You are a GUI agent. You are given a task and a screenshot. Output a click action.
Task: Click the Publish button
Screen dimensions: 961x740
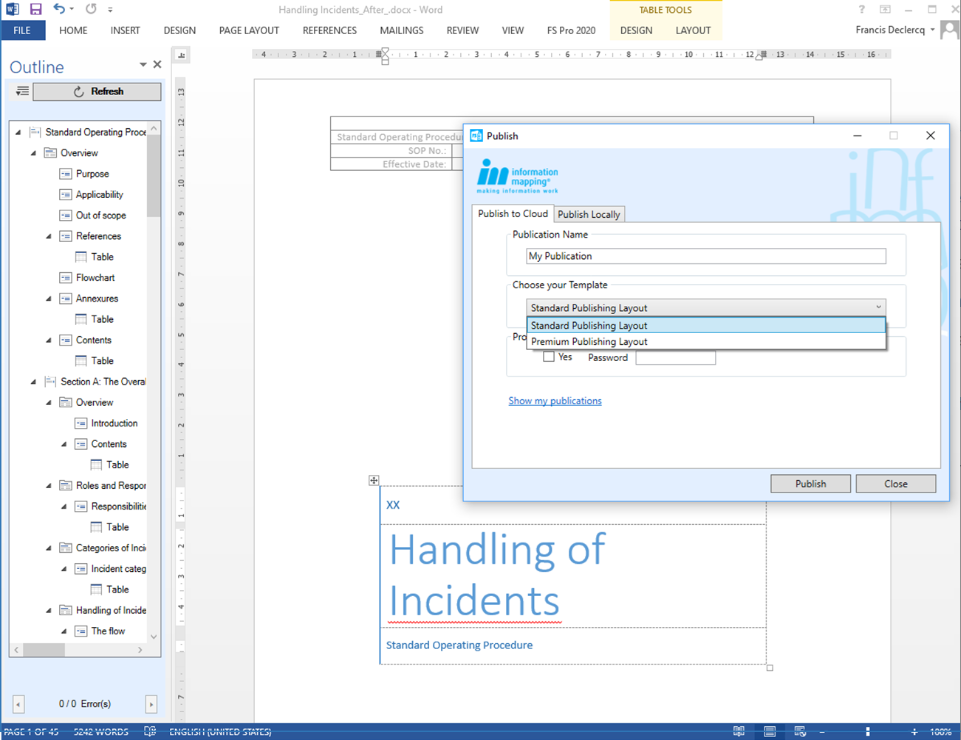coord(809,483)
